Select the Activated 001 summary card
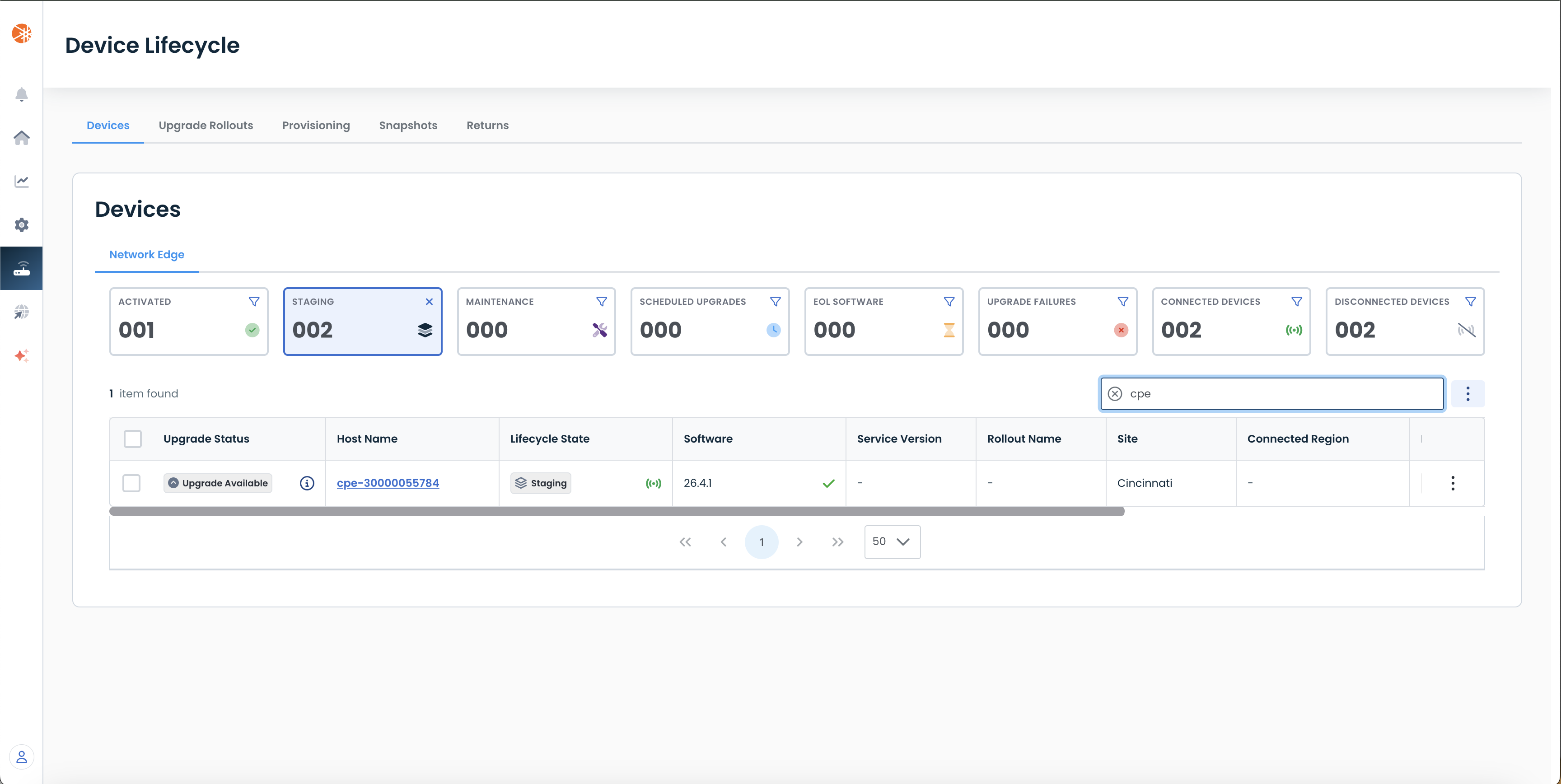The height and width of the screenshot is (784, 1561). [x=188, y=321]
